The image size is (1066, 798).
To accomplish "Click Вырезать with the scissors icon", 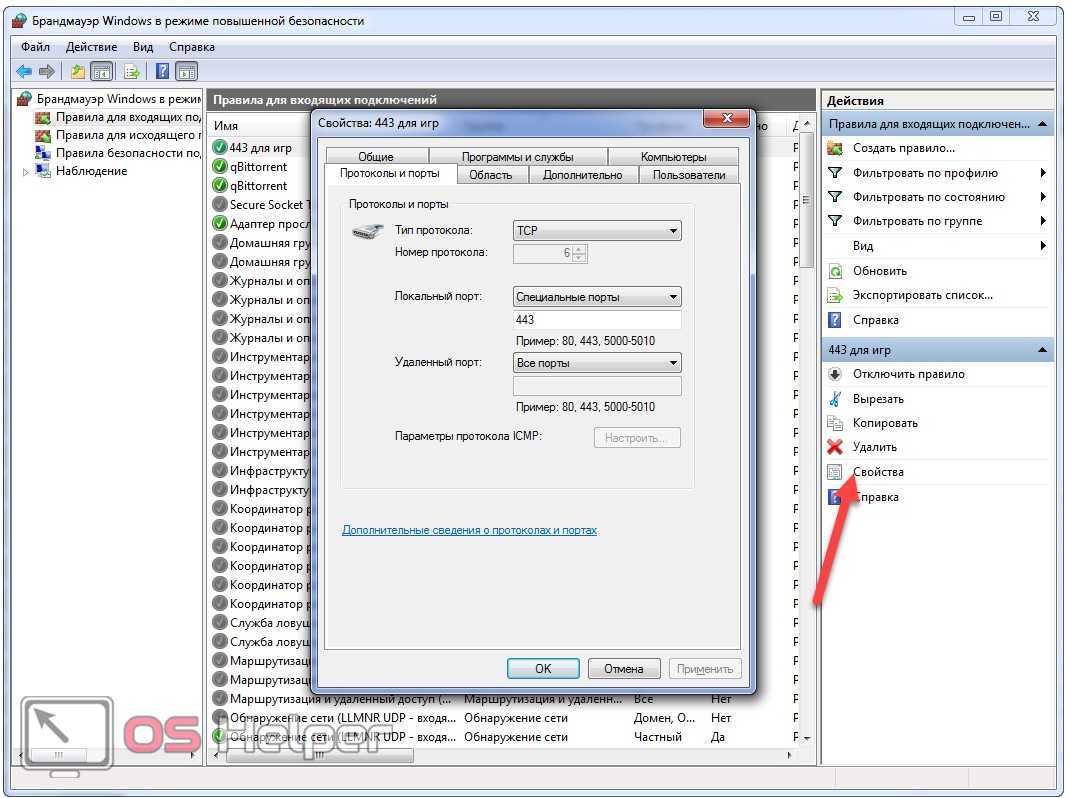I will click(877, 399).
